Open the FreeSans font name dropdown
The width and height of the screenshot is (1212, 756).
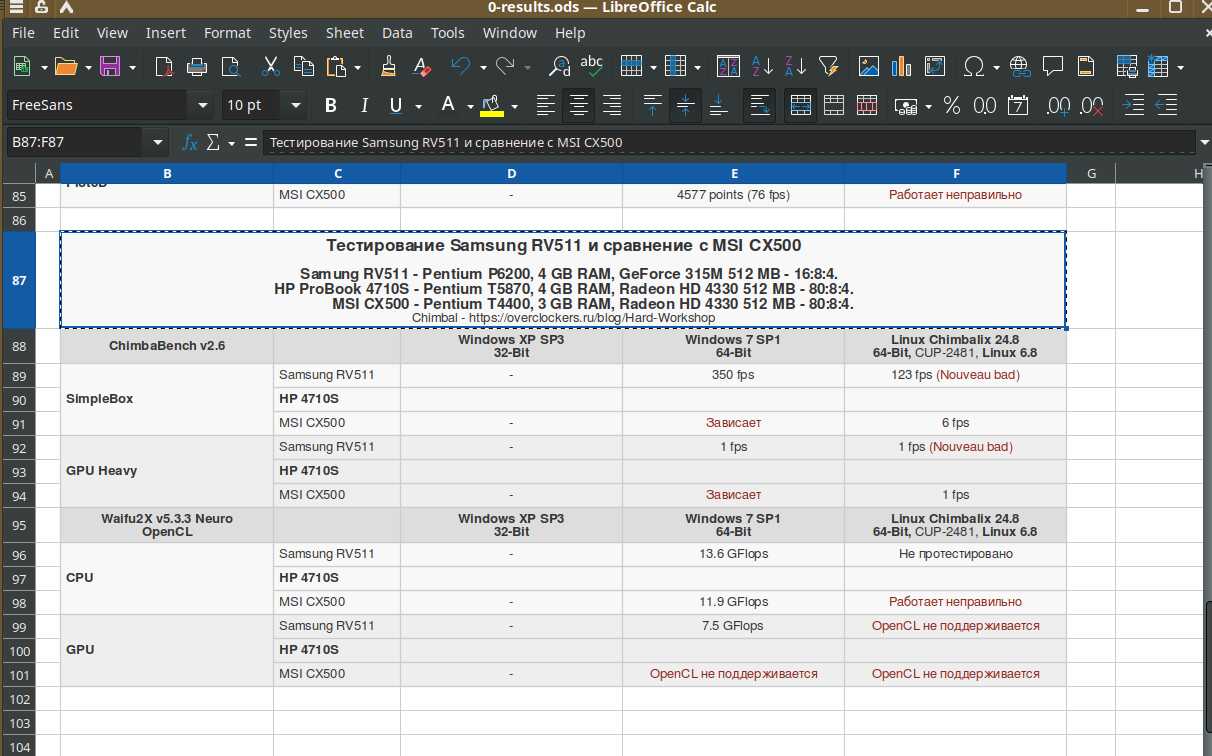203,105
